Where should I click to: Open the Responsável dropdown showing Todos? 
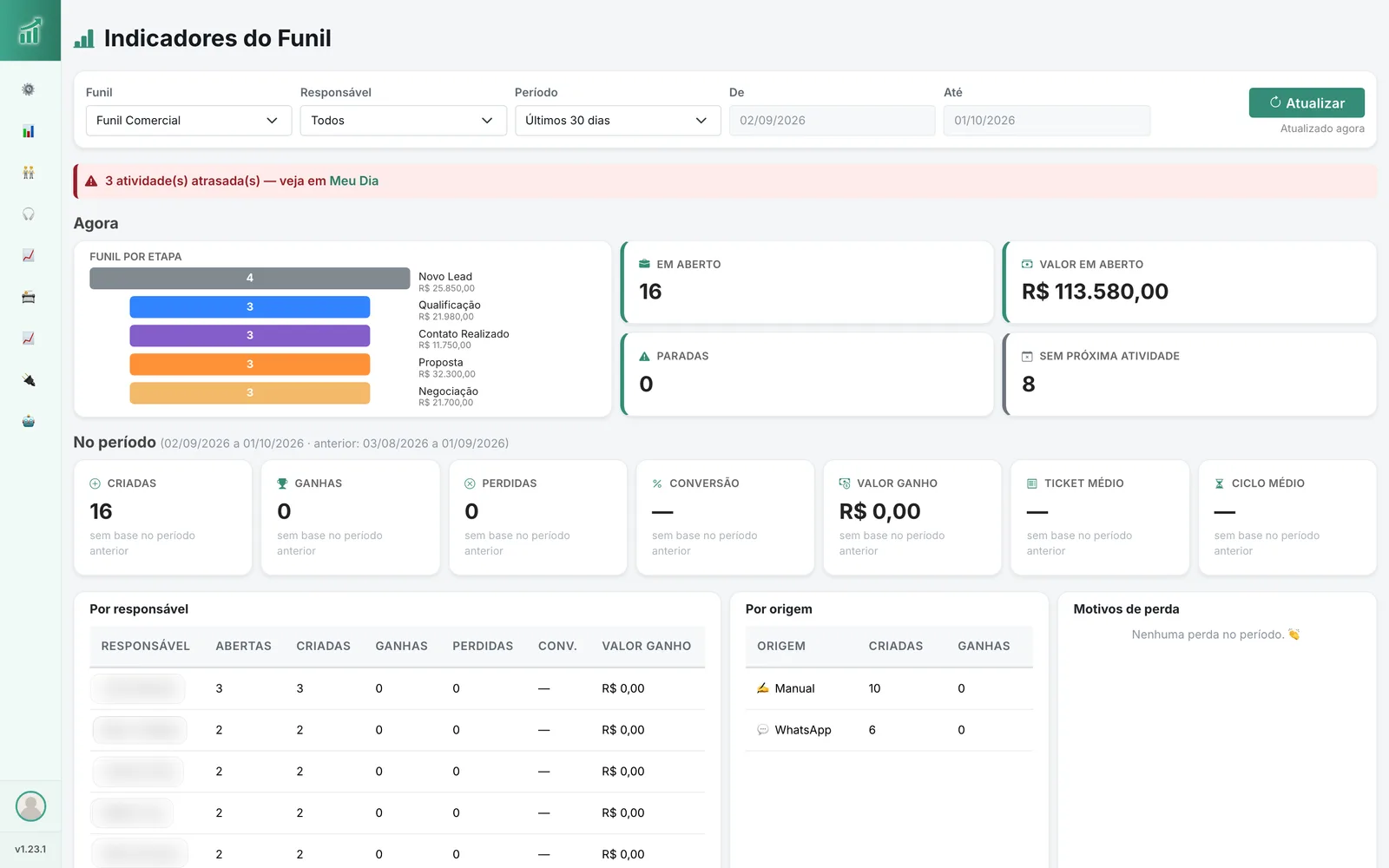(x=403, y=121)
